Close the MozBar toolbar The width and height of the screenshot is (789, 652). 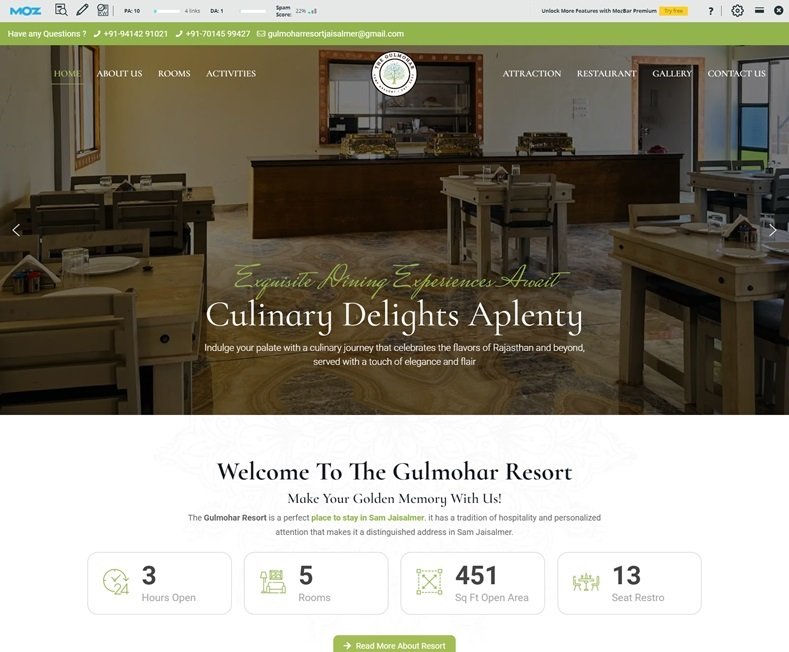tap(778, 11)
